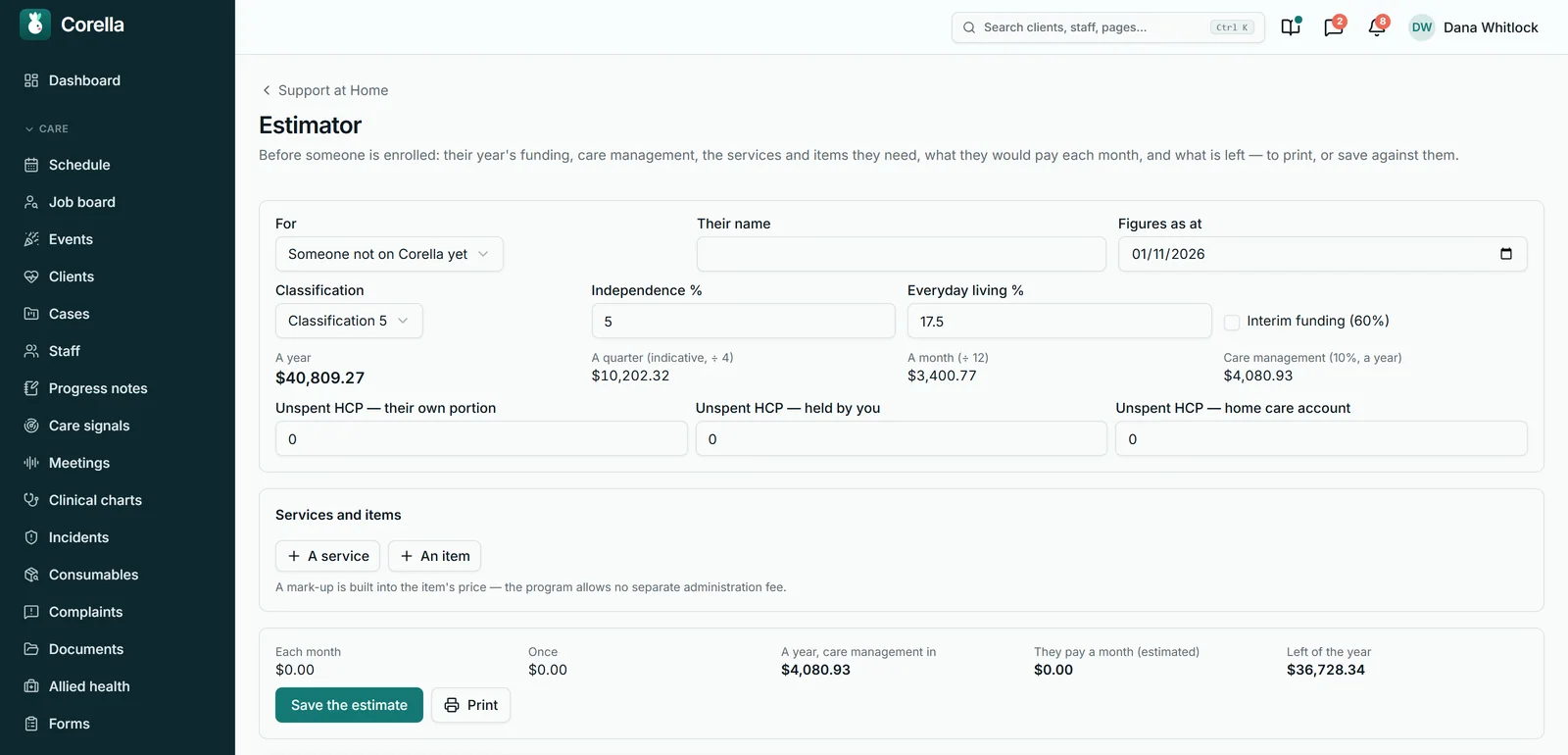Screen dimensions: 1568x755
Task: Click the Clinical charts stethoscope icon
Action: tap(31, 500)
